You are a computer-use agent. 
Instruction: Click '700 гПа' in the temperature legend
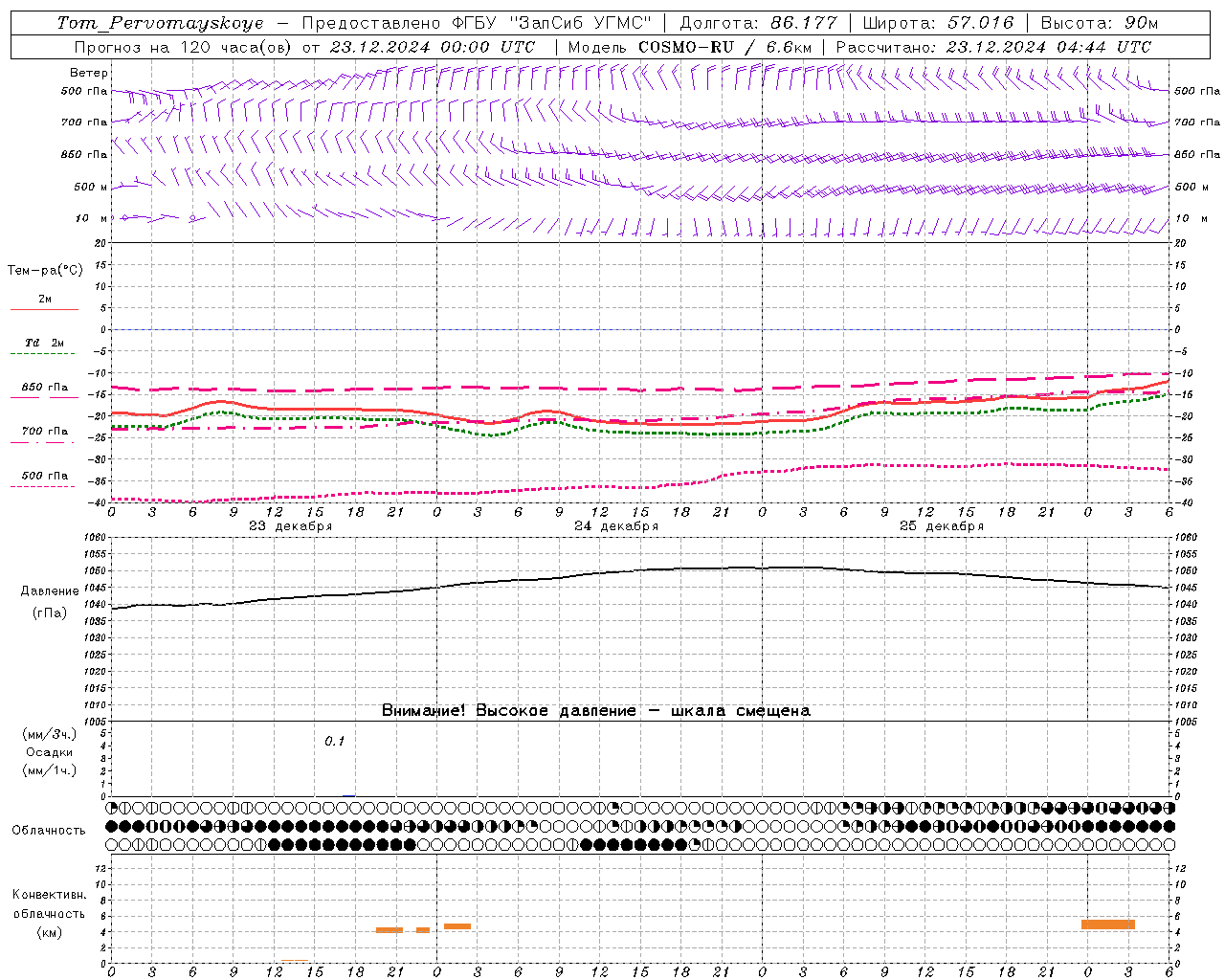click(x=45, y=431)
